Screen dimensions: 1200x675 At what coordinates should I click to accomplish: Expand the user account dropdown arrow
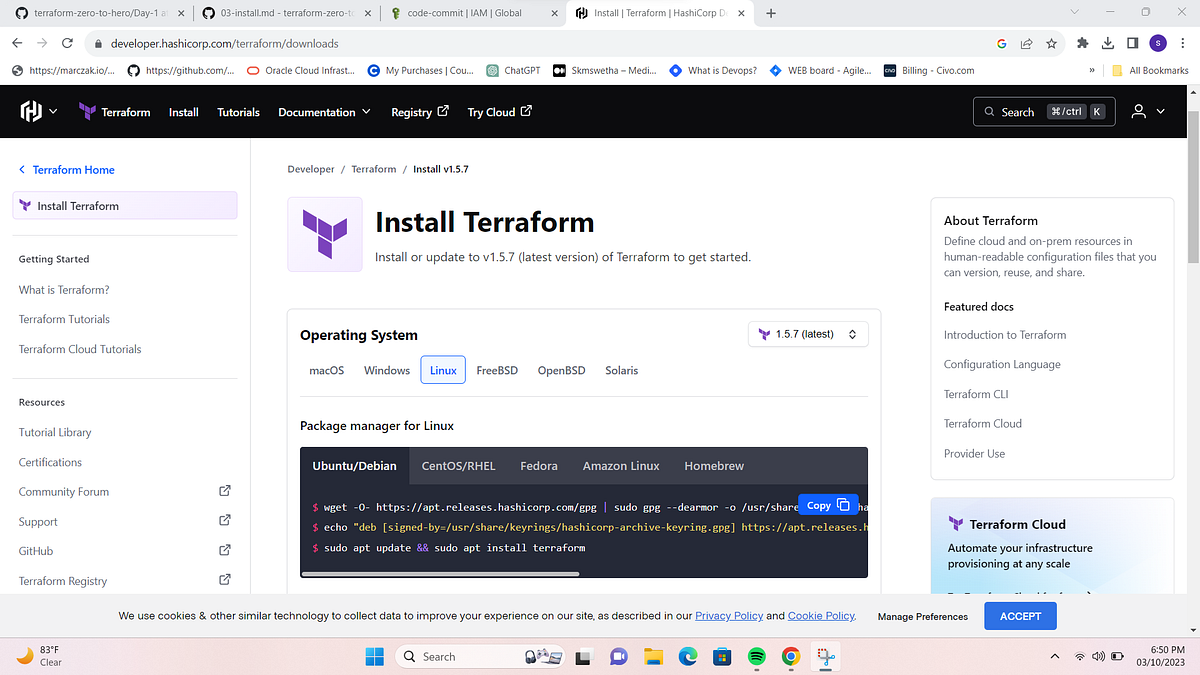coord(1160,112)
